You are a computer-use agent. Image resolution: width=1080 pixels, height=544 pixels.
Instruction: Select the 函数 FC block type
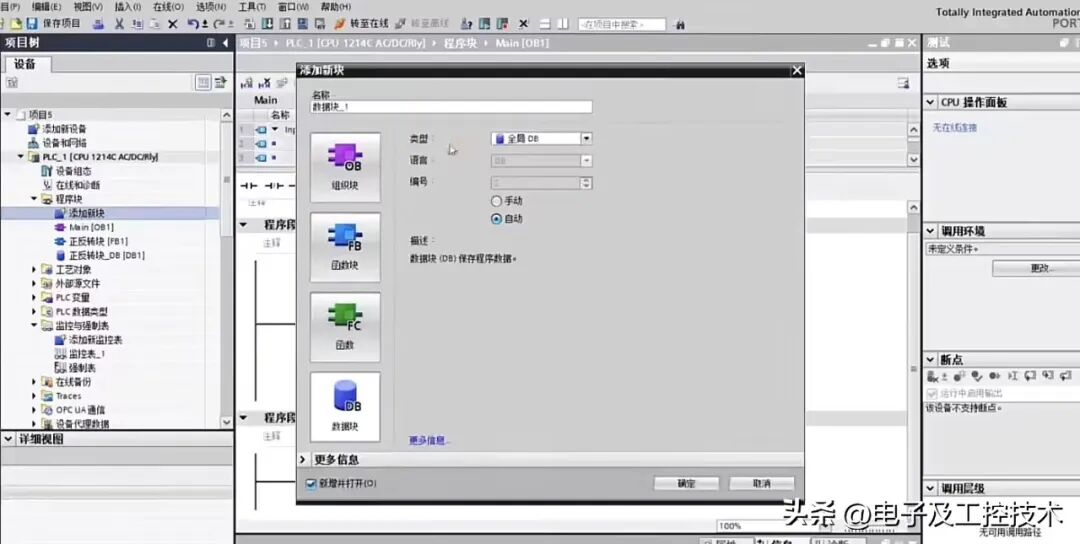pos(345,327)
